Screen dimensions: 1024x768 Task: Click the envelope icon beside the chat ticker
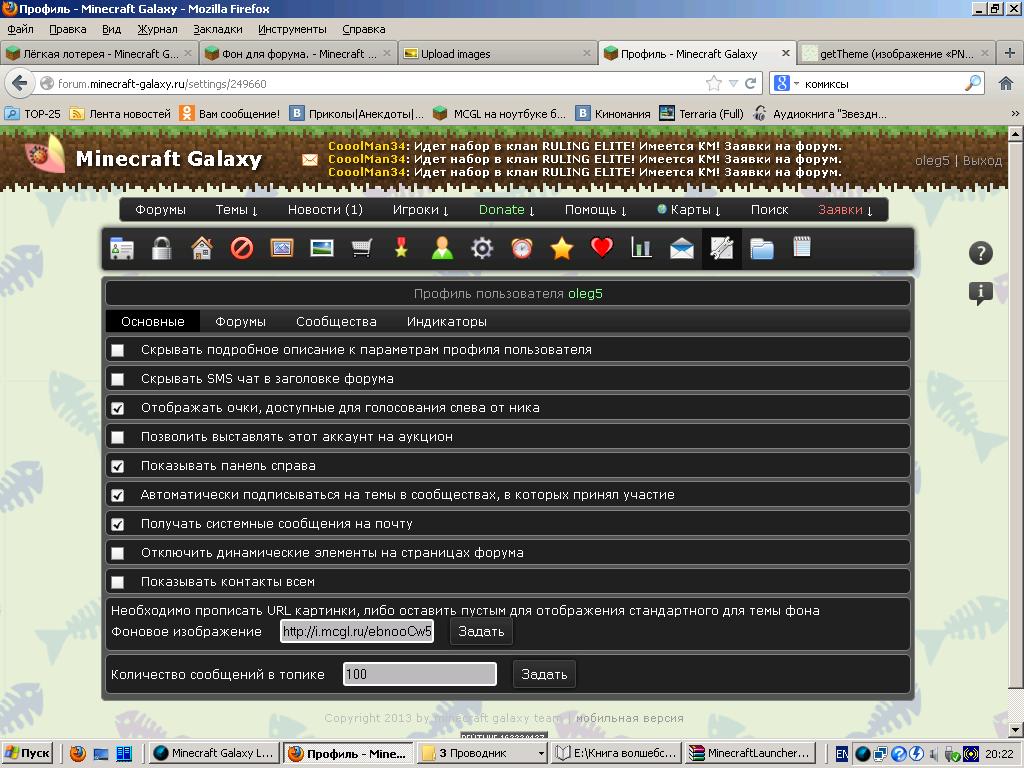click(310, 159)
